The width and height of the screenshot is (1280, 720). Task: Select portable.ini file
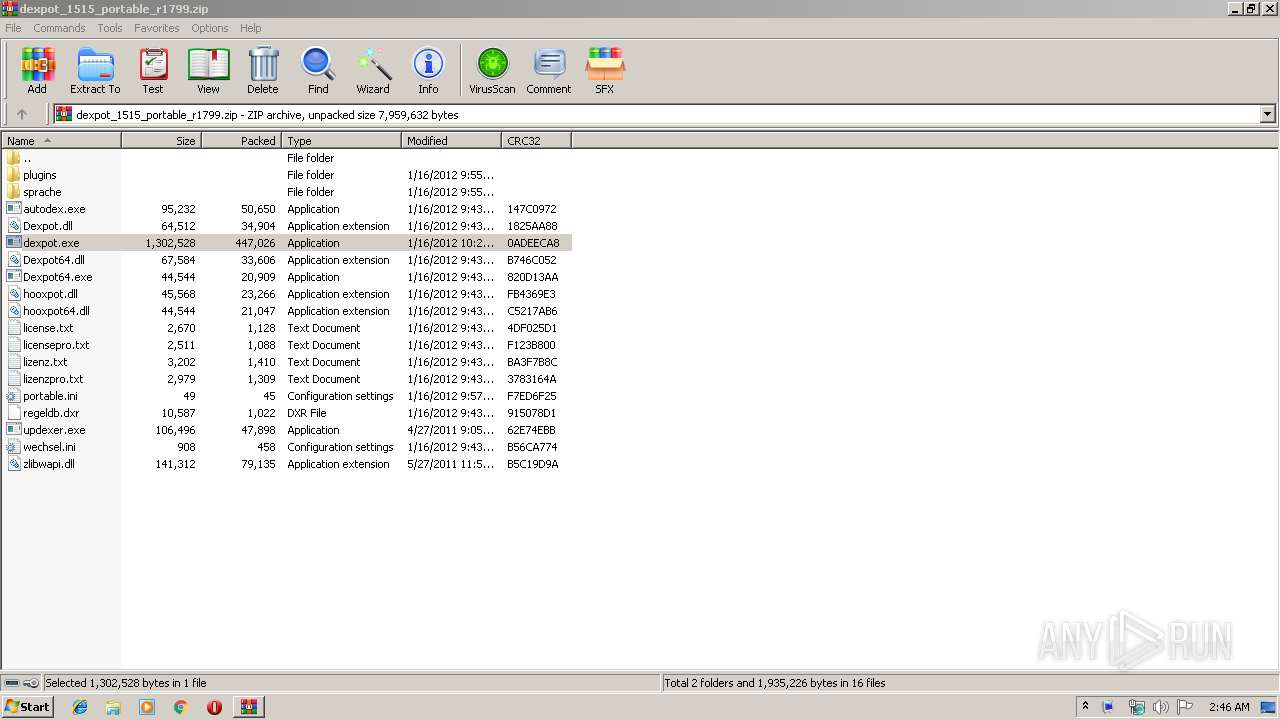click(50, 396)
